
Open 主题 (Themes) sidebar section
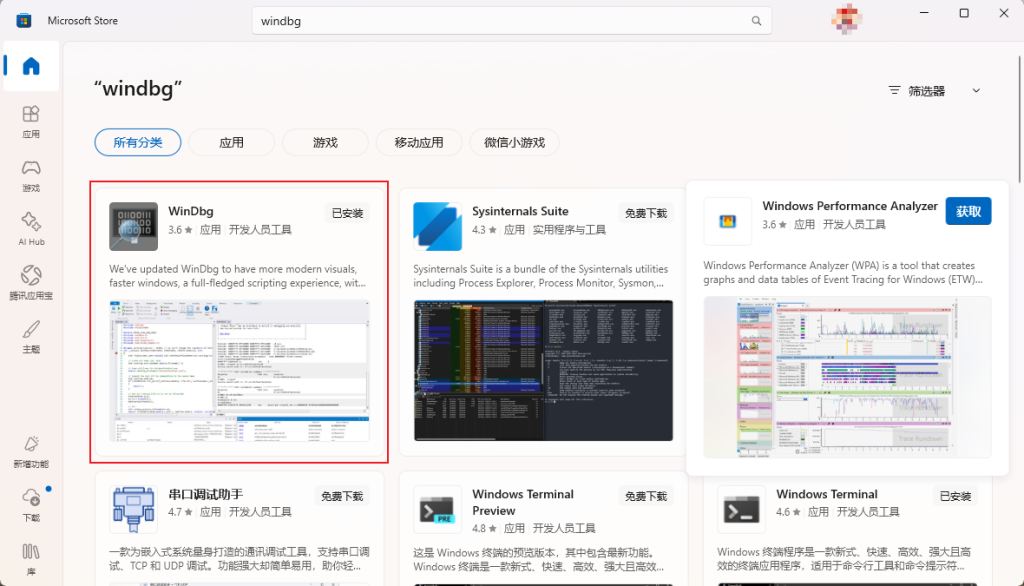pos(31,336)
